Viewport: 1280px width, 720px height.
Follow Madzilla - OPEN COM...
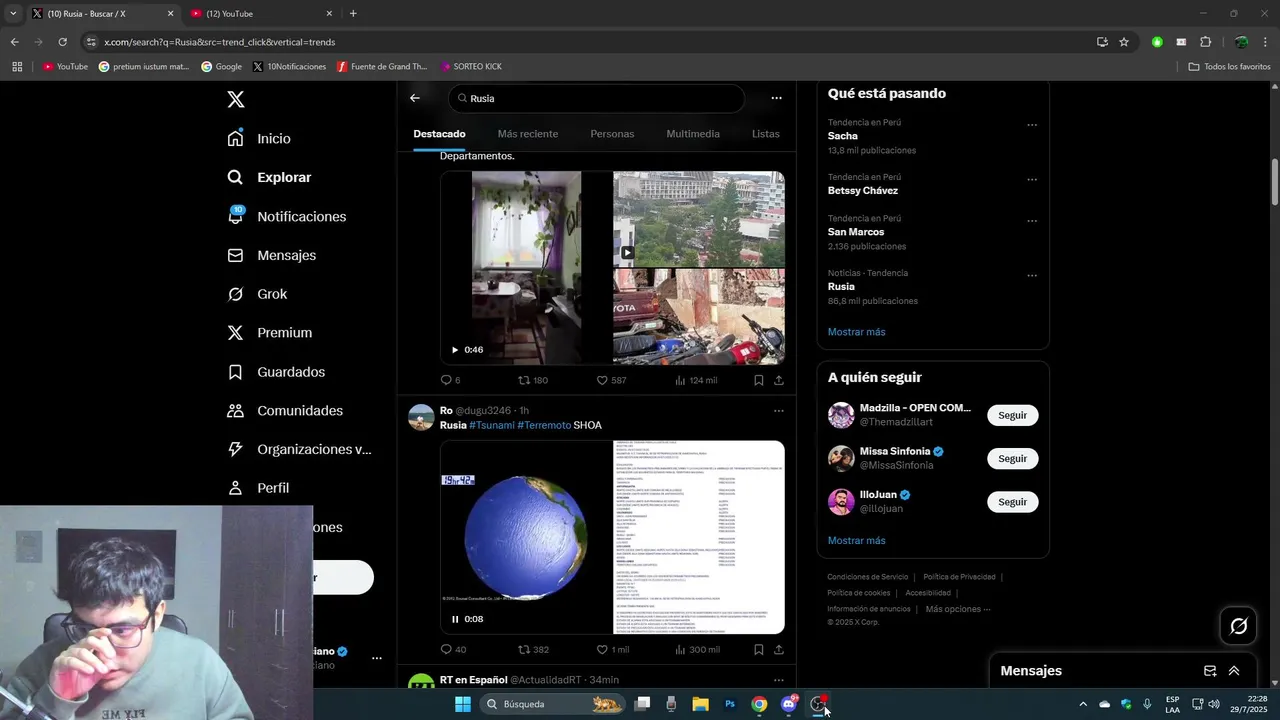coord(1012,415)
